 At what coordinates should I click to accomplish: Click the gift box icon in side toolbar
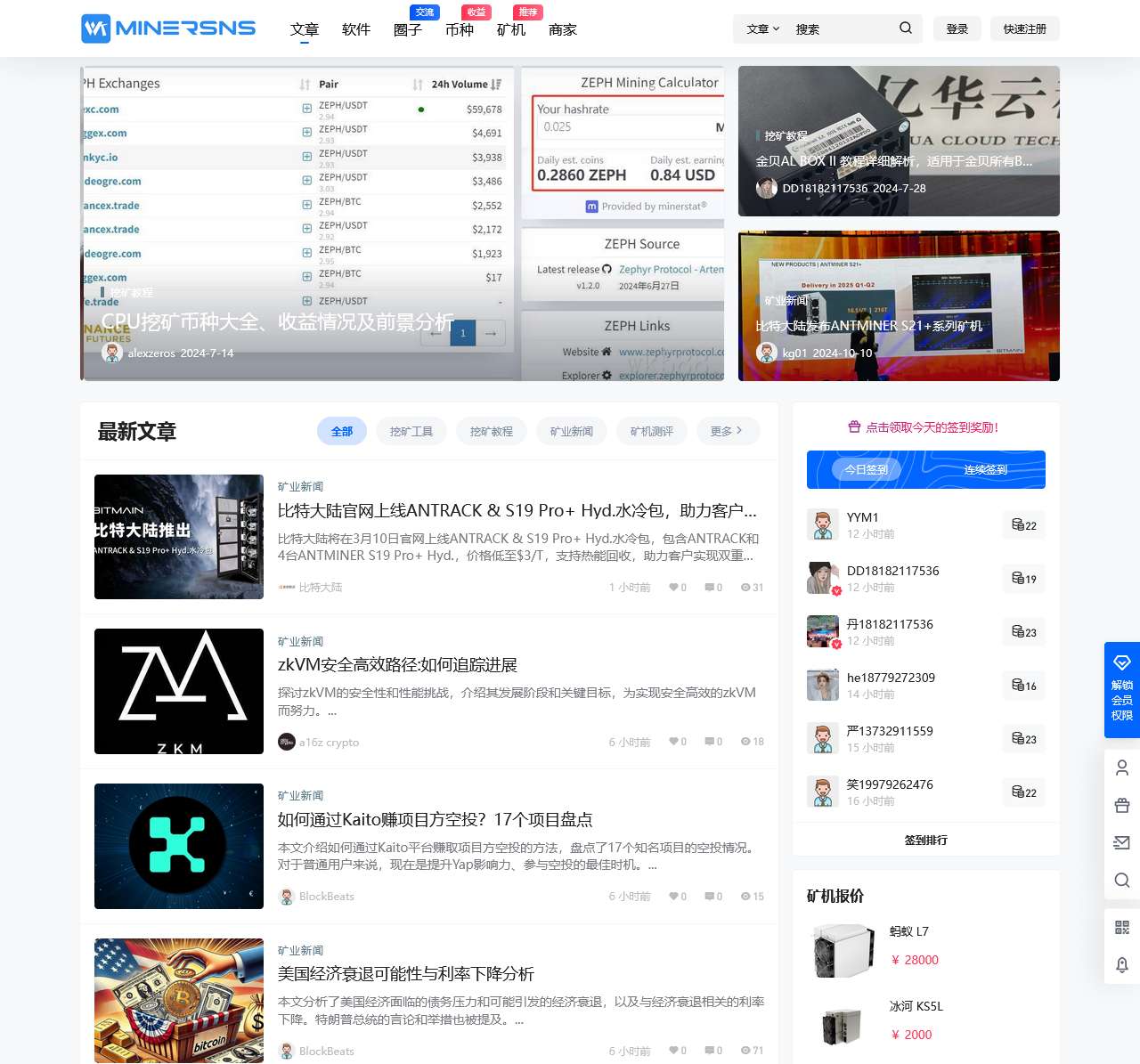1122,806
